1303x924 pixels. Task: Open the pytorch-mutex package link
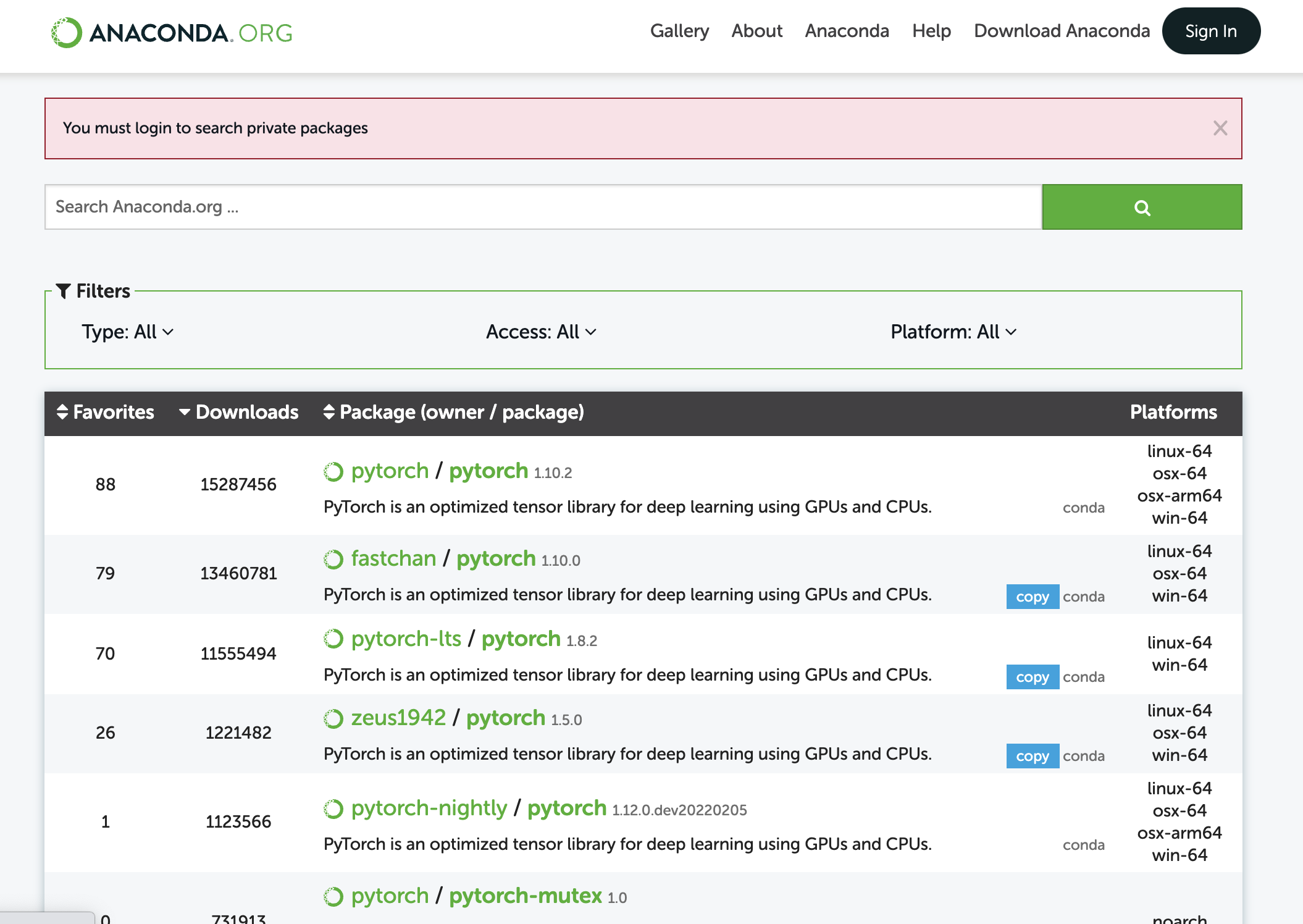pyautogui.click(x=525, y=896)
